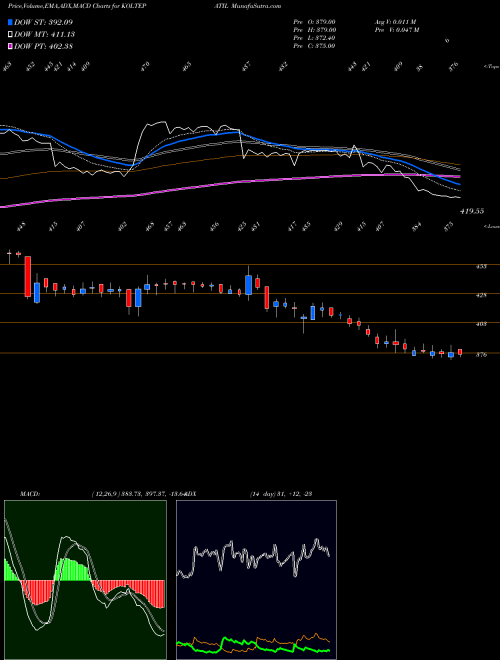Click the white DOW MT legend swatch
The image size is (500, 660).
11,34
